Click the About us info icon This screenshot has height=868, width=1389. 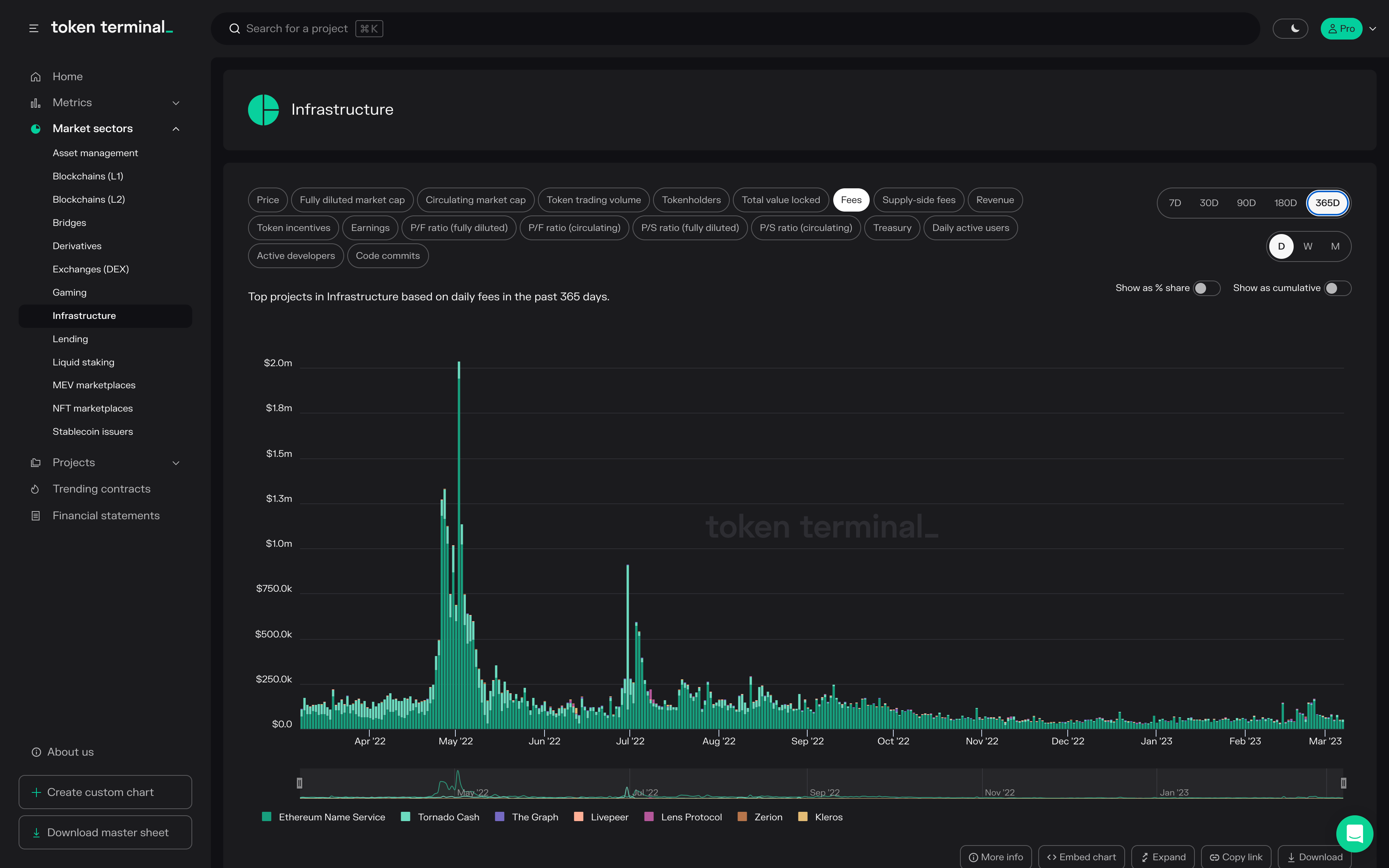tap(36, 752)
